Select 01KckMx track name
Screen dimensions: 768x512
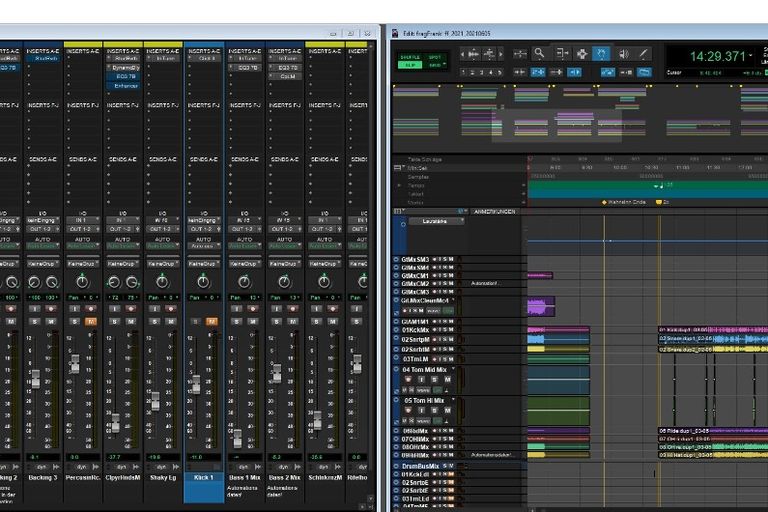pos(415,330)
